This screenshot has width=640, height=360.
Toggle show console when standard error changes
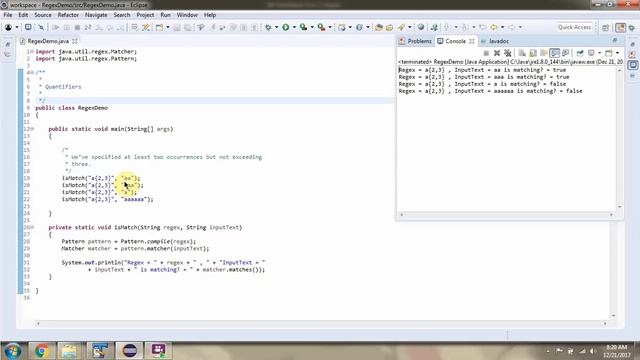[x=565, y=53]
